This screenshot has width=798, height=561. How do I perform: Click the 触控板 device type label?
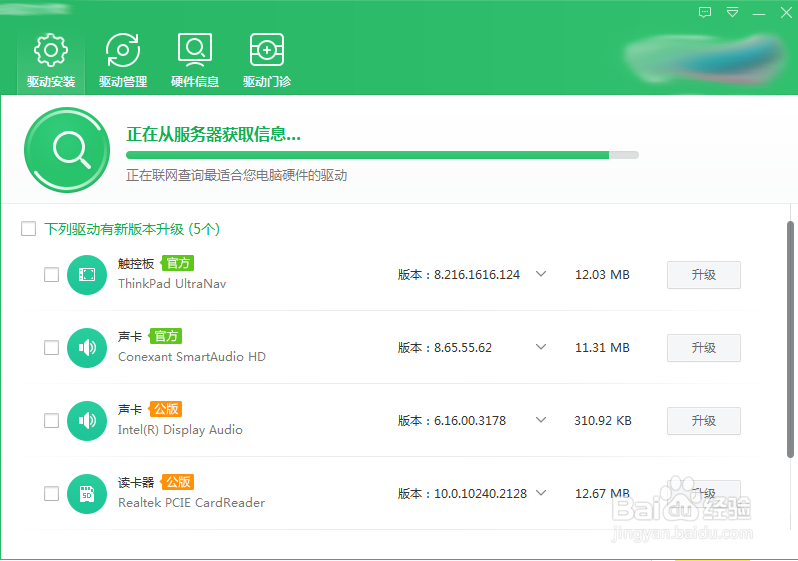coord(136,263)
